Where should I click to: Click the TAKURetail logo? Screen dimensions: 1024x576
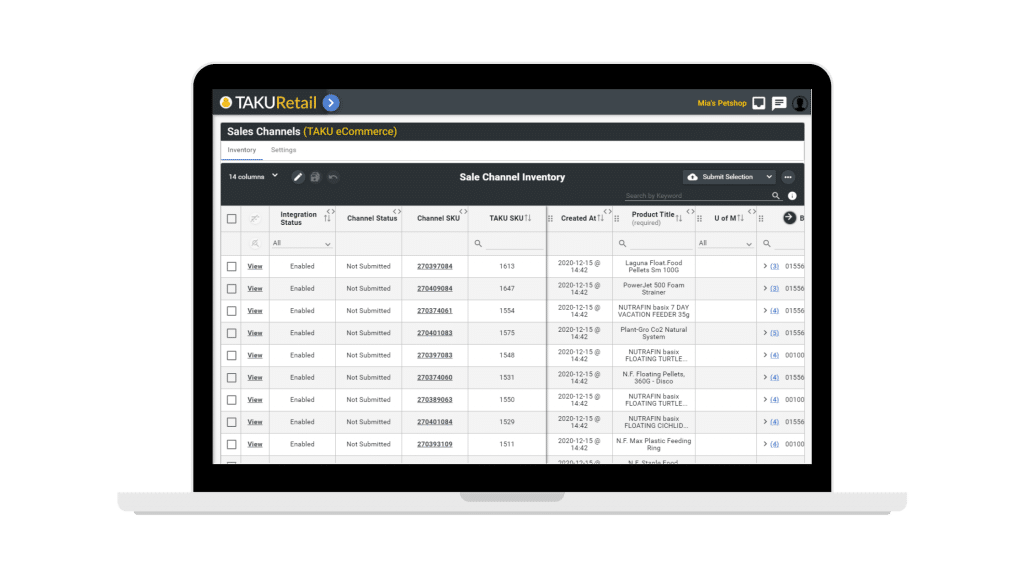click(268, 103)
